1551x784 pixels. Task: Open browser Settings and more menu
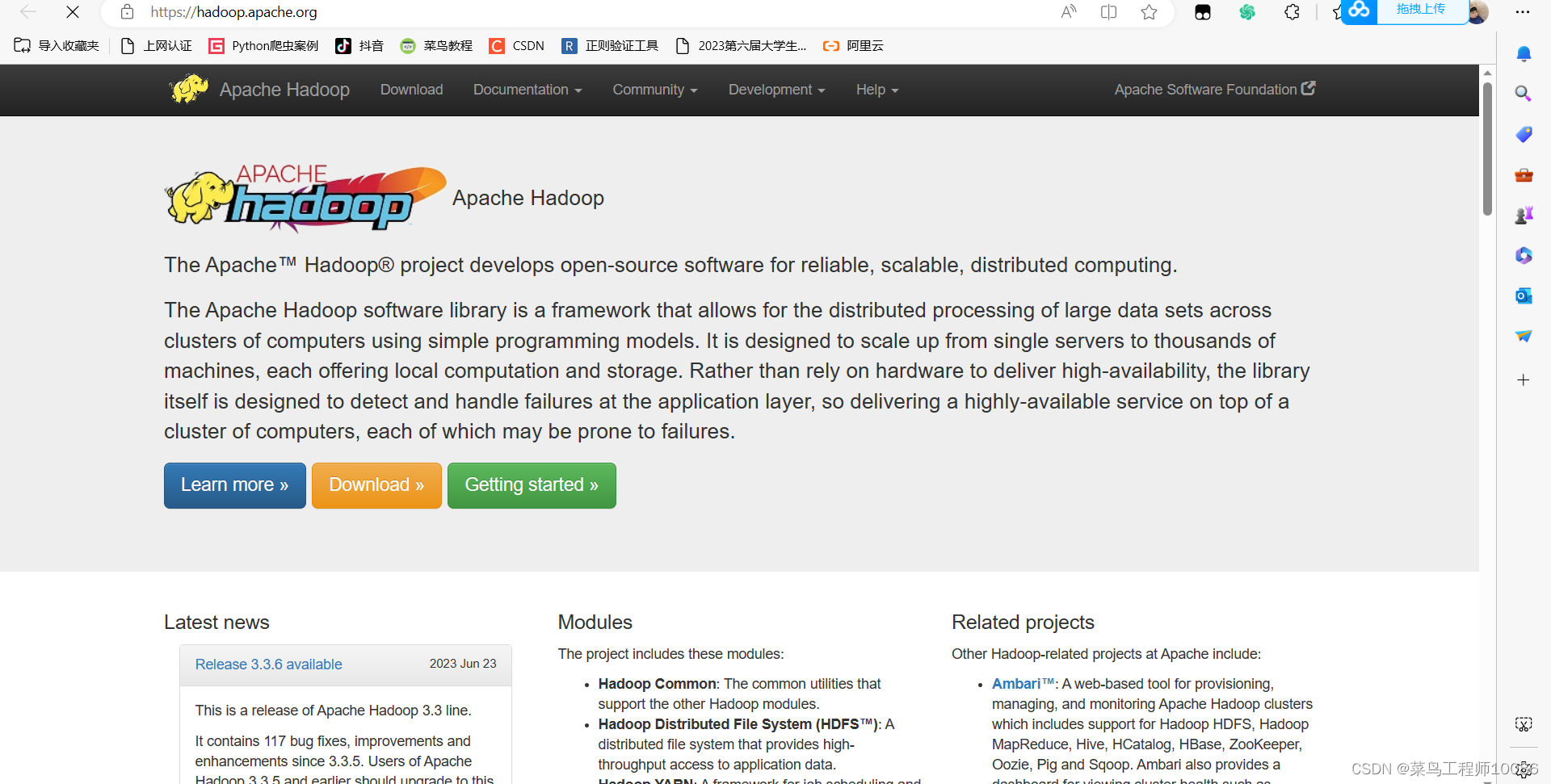click(1523, 12)
